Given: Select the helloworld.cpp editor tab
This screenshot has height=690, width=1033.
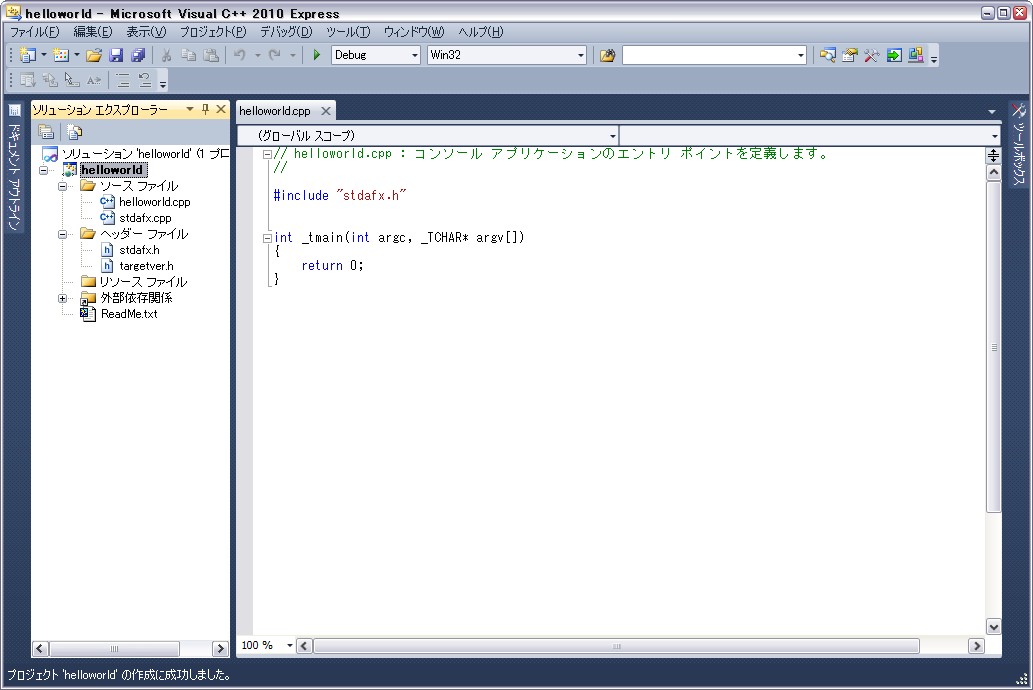Looking at the screenshot, I should tap(275, 111).
